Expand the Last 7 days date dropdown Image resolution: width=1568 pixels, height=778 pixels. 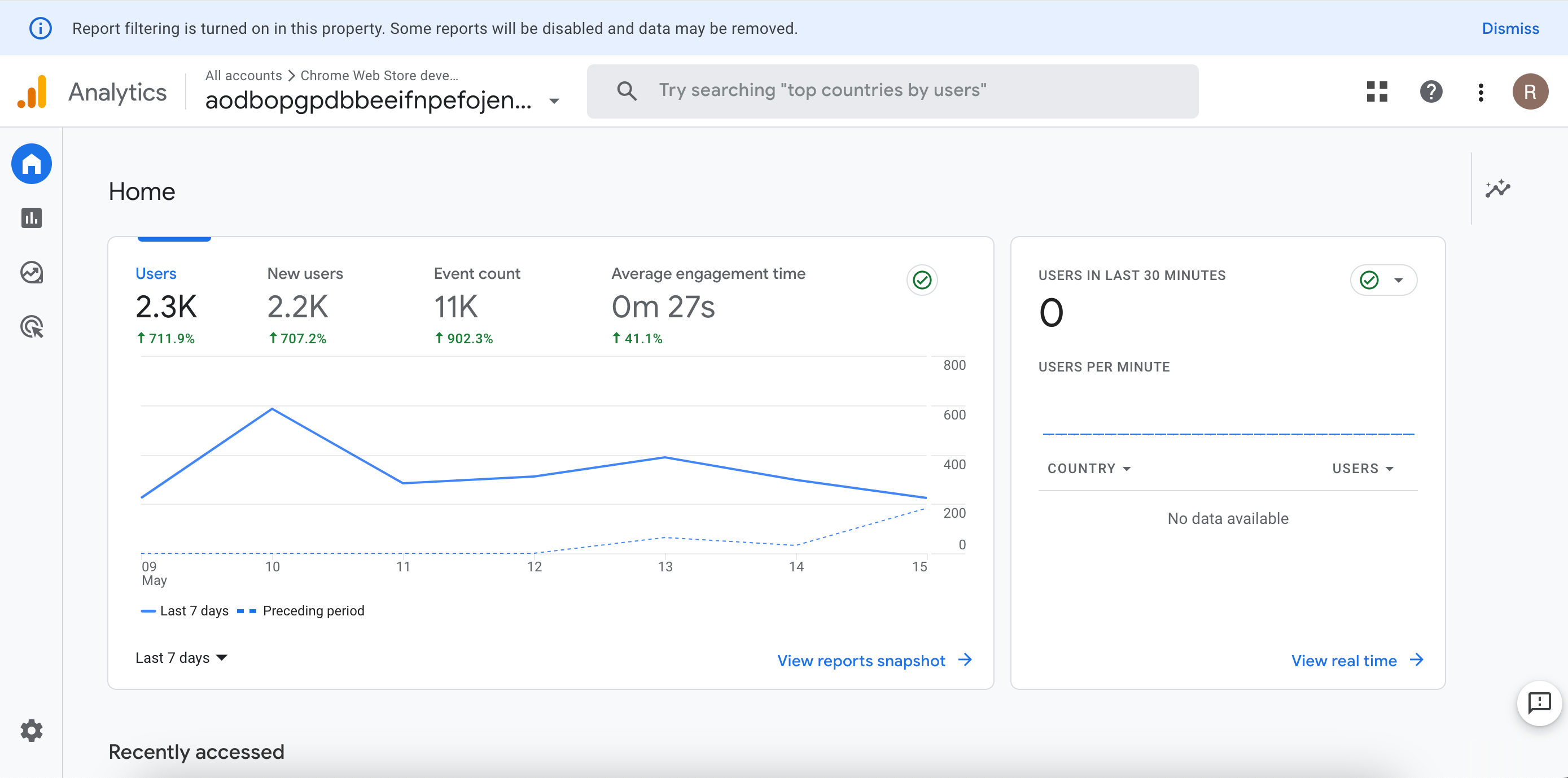click(181, 658)
